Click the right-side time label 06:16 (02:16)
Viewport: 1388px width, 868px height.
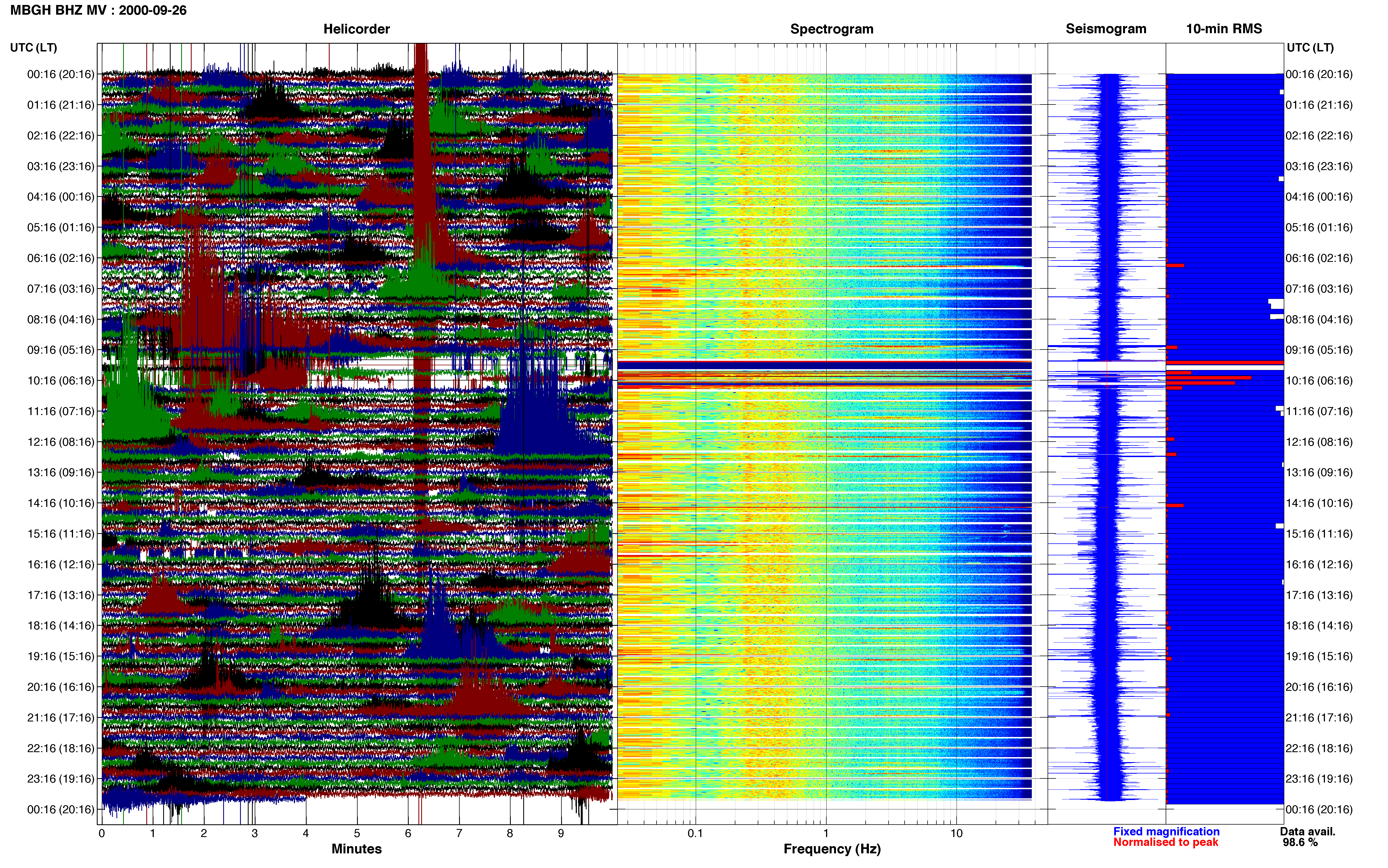1319,258
